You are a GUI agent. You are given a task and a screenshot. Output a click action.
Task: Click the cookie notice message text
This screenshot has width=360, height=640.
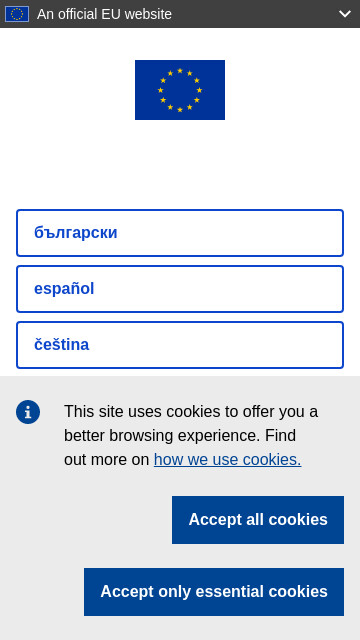(191, 436)
